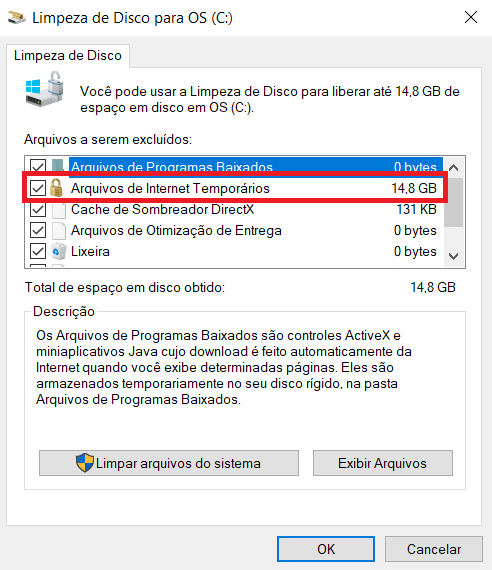The height and width of the screenshot is (570, 492).
Task: Uncheck Arquivos de Internet Temporários checkbox
Action: (38, 188)
